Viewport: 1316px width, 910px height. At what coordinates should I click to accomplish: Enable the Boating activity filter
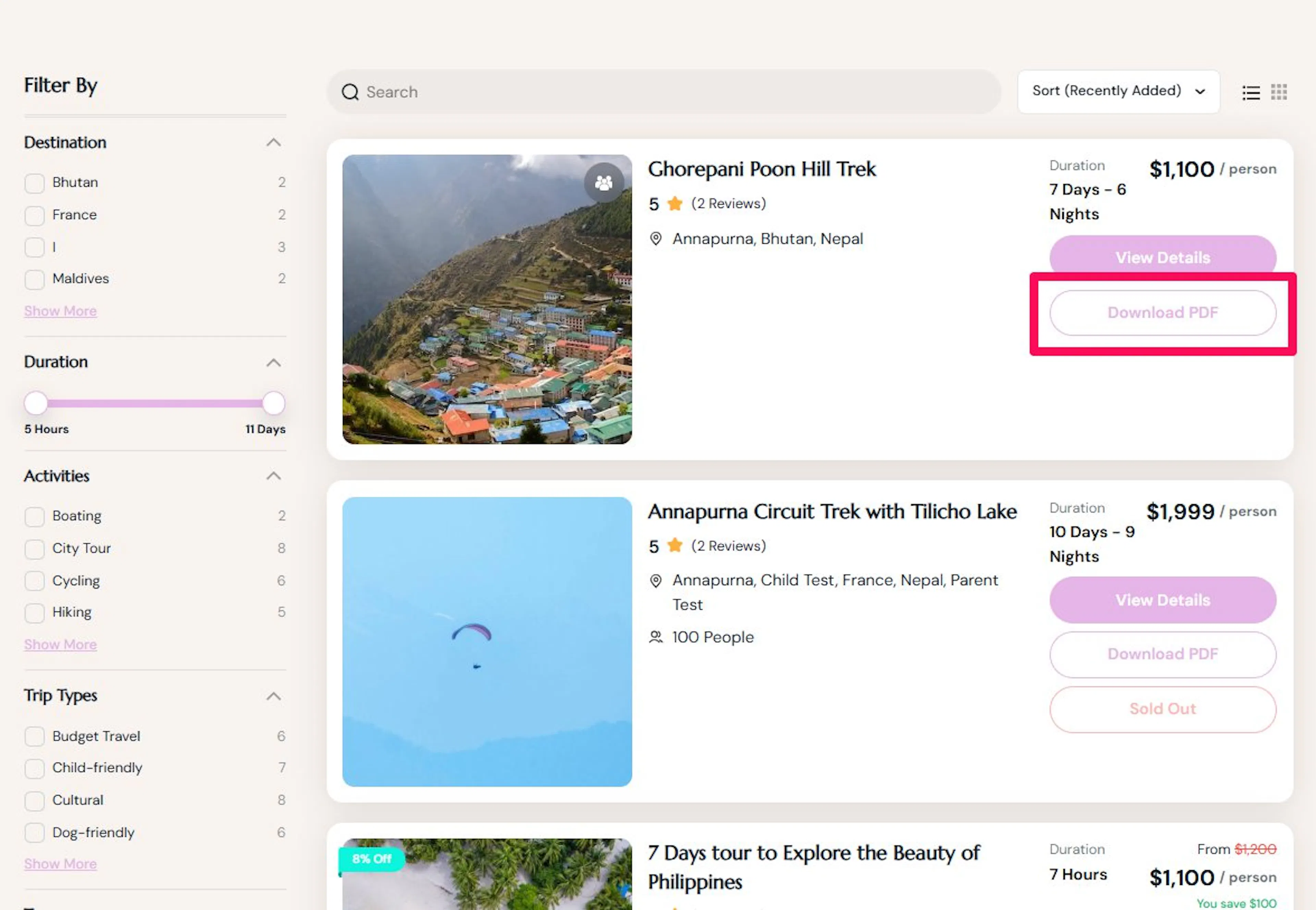tap(35, 517)
